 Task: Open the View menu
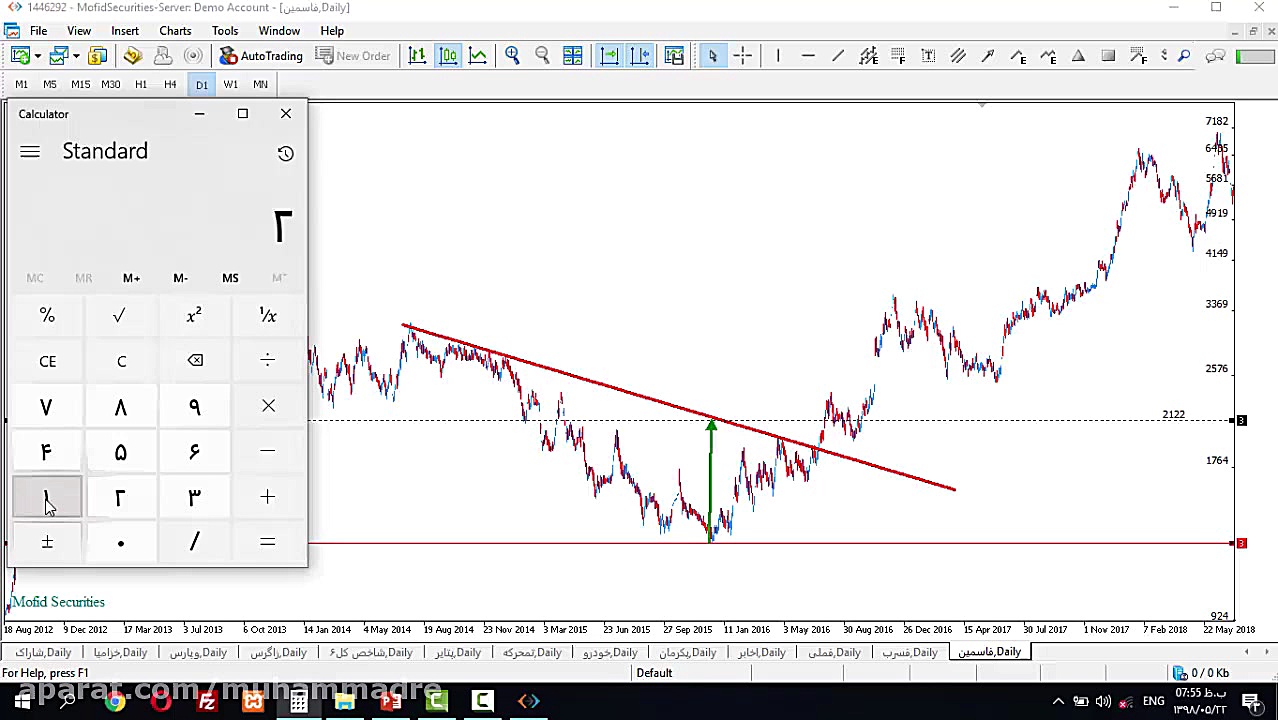point(79,31)
